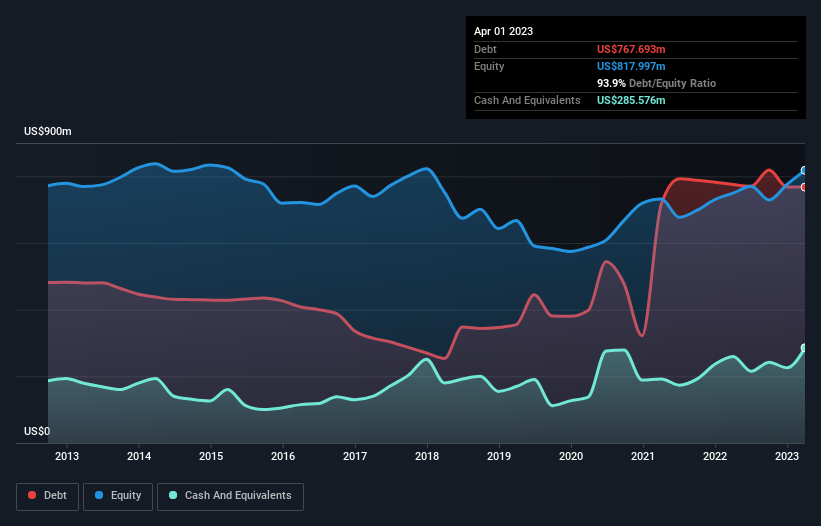Image resolution: width=821 pixels, height=526 pixels.
Task: Click Cash And Equivalents label in tooltip
Action: click(x=527, y=100)
